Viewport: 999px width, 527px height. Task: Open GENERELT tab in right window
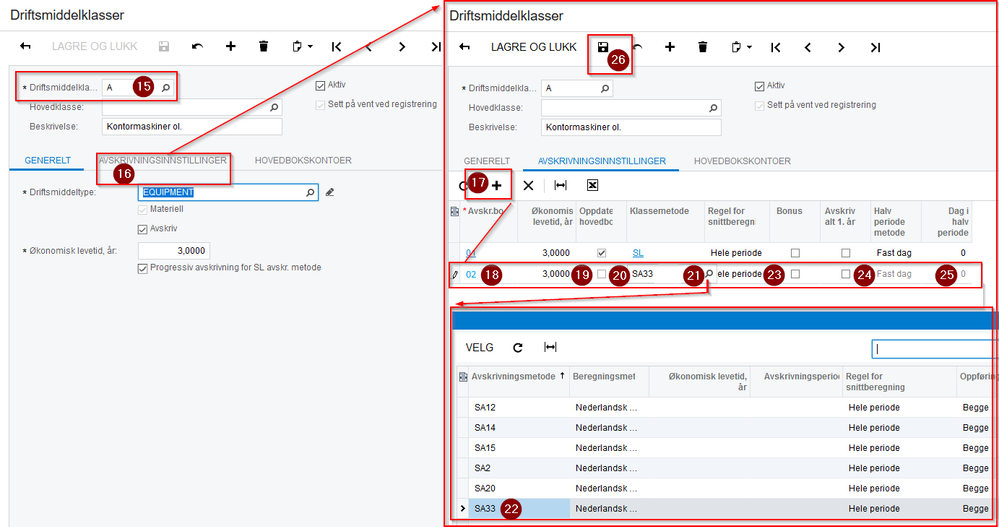coord(487,161)
